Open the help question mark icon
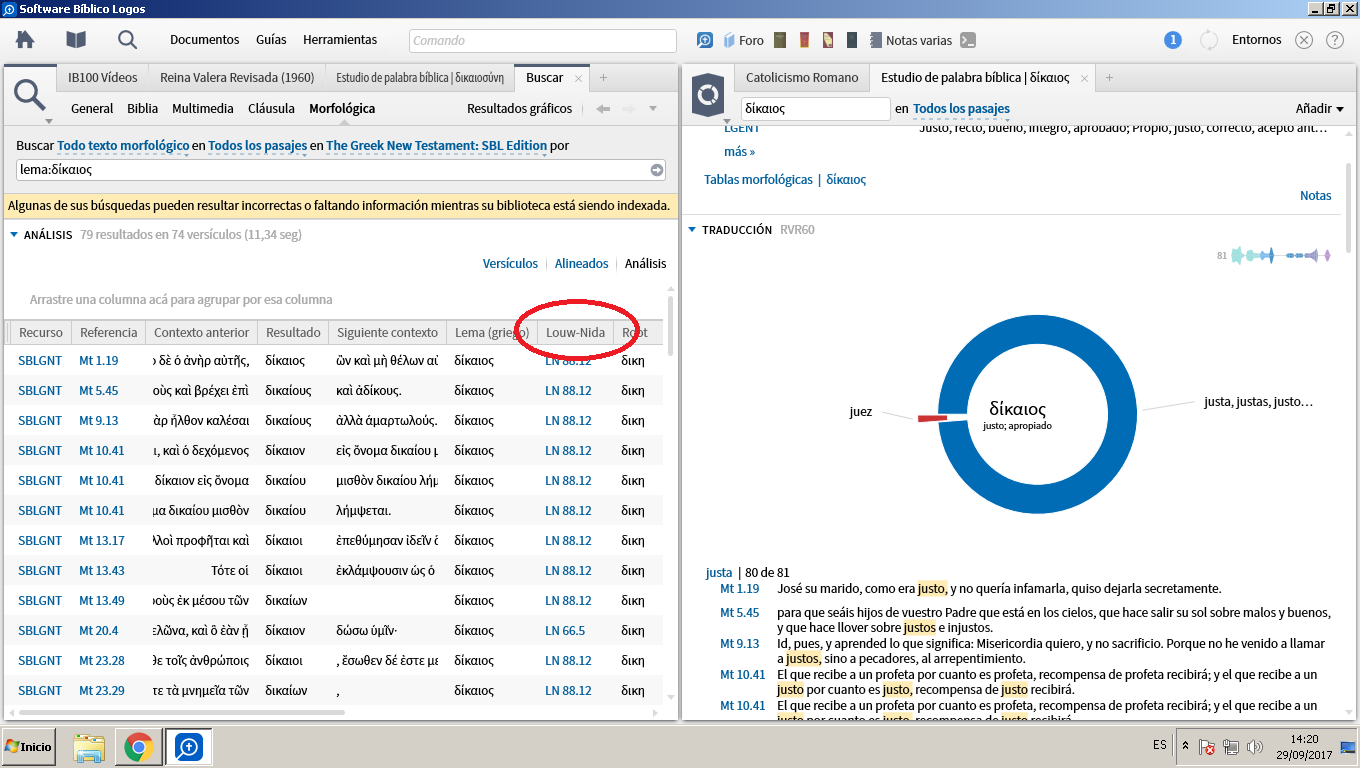This screenshot has width=1360, height=768. pyautogui.click(x=1334, y=40)
